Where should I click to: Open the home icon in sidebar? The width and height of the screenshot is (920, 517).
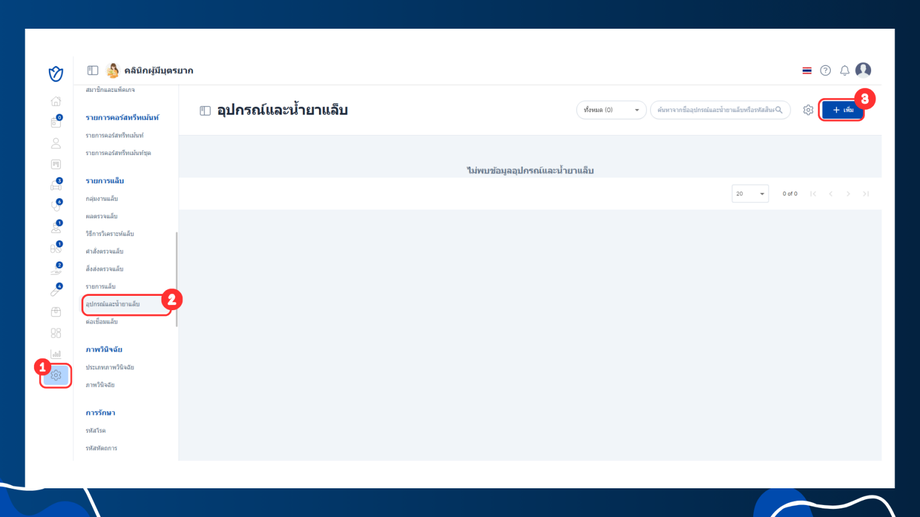[56, 101]
